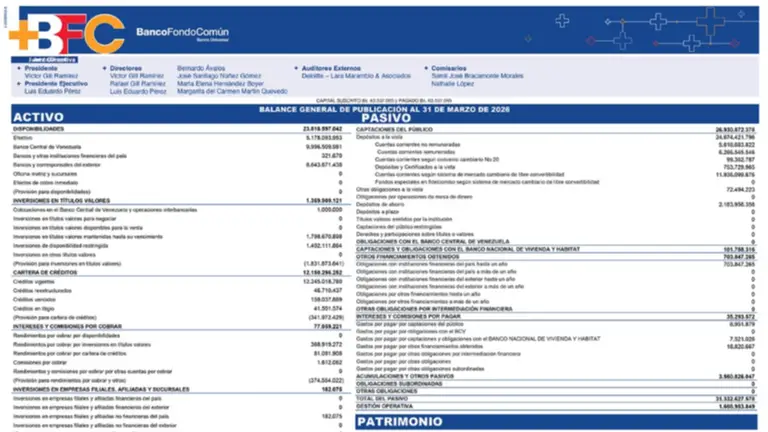Click the bullet next to Presidente Ejecutivo

tap(18, 83)
